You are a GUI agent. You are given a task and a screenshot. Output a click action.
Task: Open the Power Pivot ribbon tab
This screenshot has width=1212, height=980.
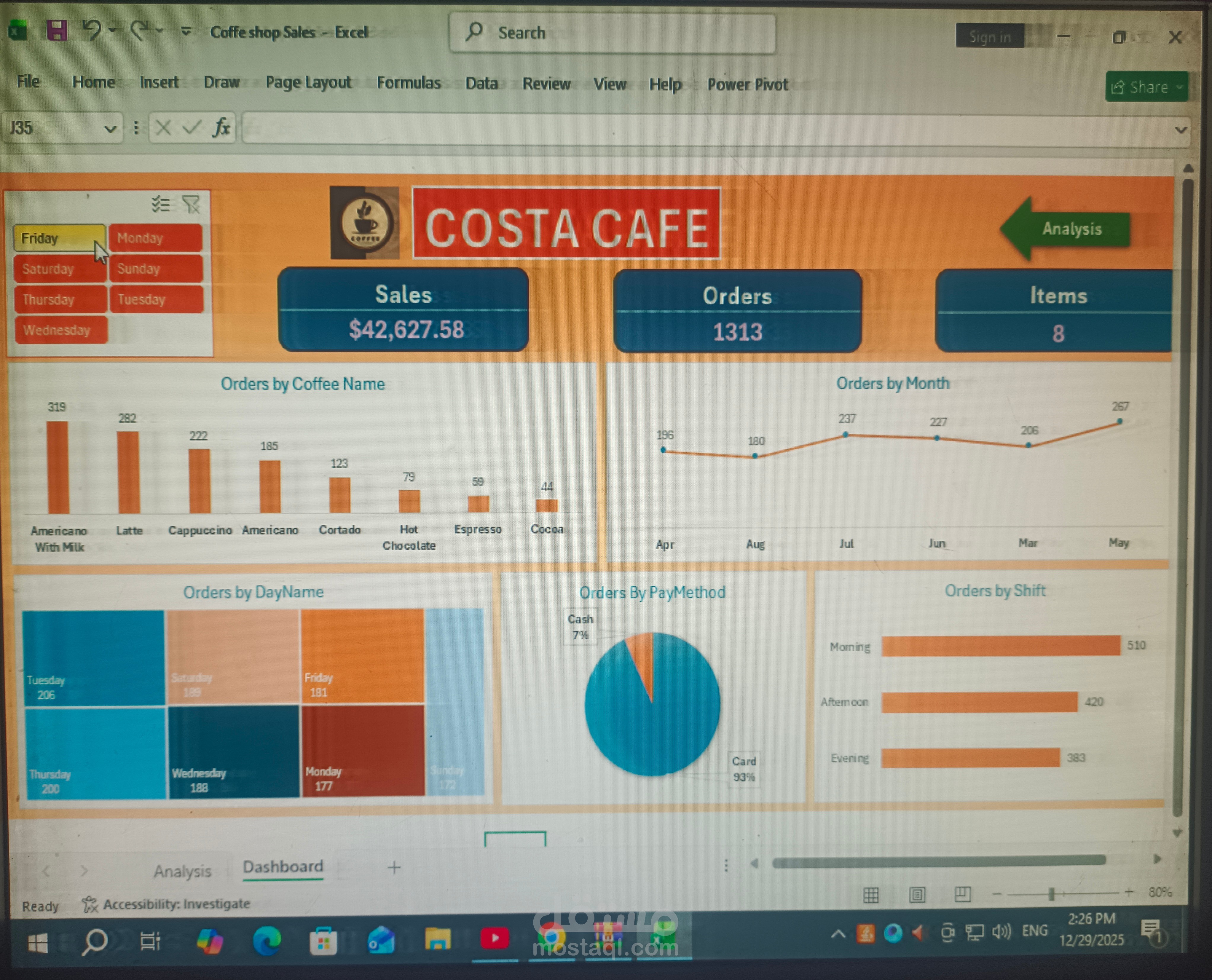tap(747, 85)
